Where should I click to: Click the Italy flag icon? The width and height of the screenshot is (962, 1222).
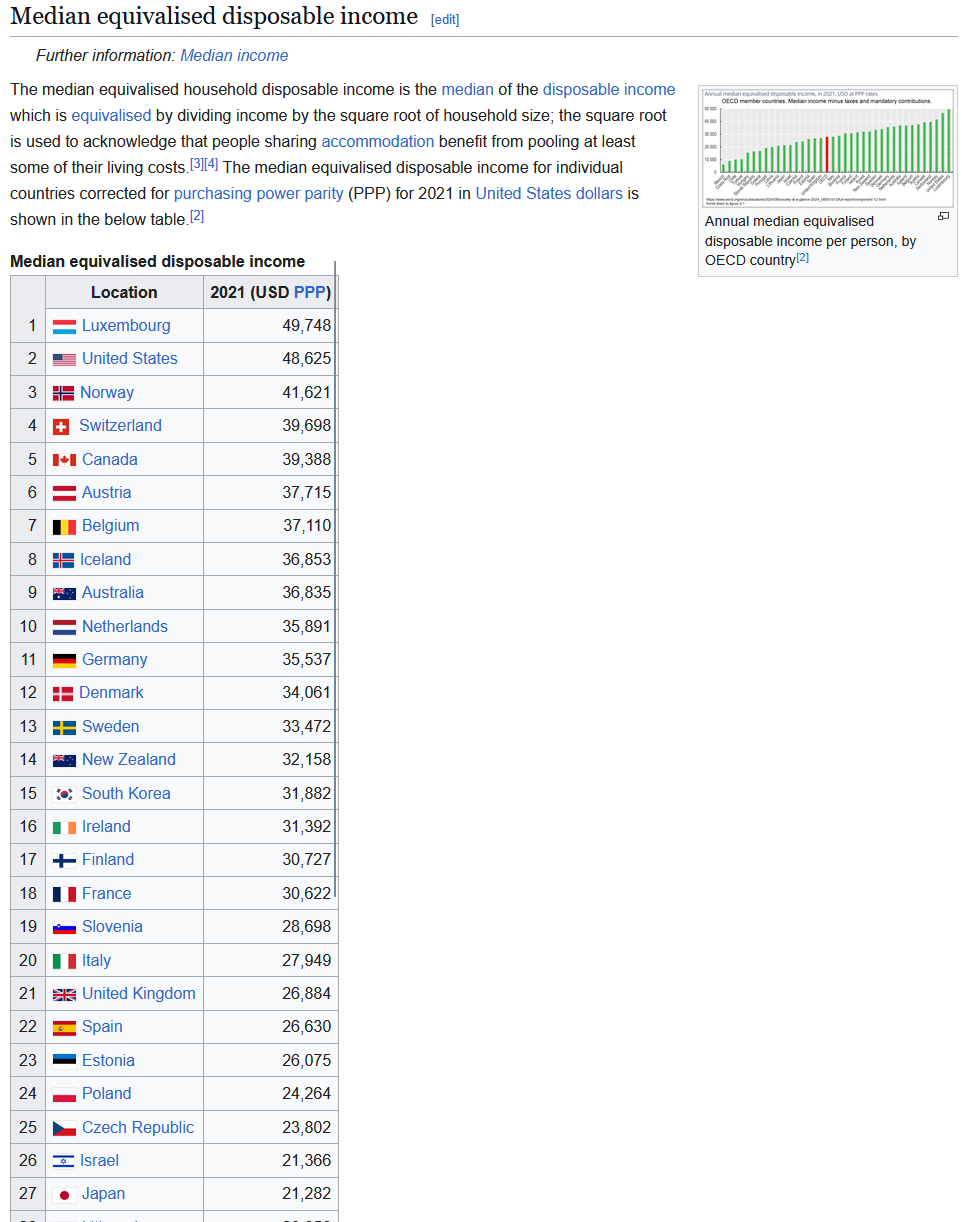[x=64, y=961]
